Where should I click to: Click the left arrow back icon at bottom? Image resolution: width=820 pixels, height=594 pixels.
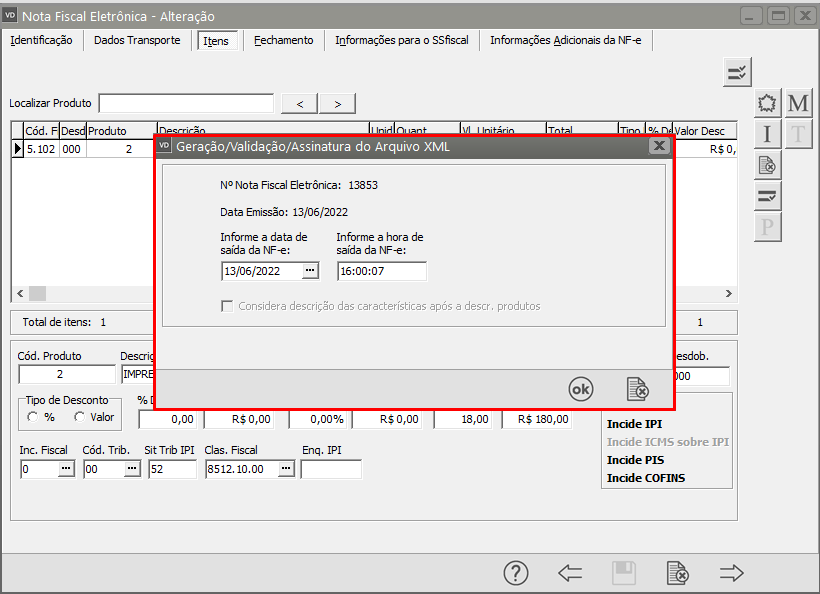click(570, 573)
